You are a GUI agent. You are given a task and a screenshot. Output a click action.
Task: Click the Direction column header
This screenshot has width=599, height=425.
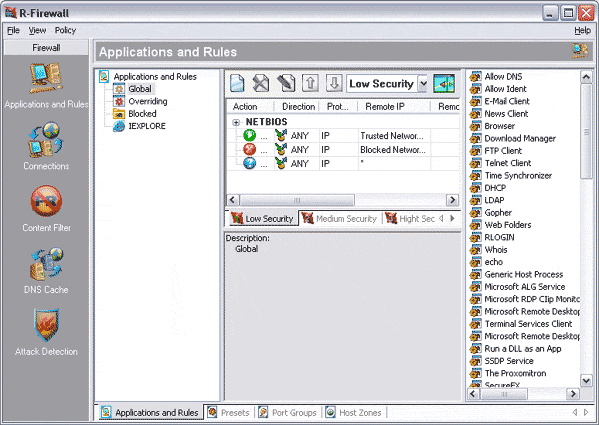(x=298, y=107)
